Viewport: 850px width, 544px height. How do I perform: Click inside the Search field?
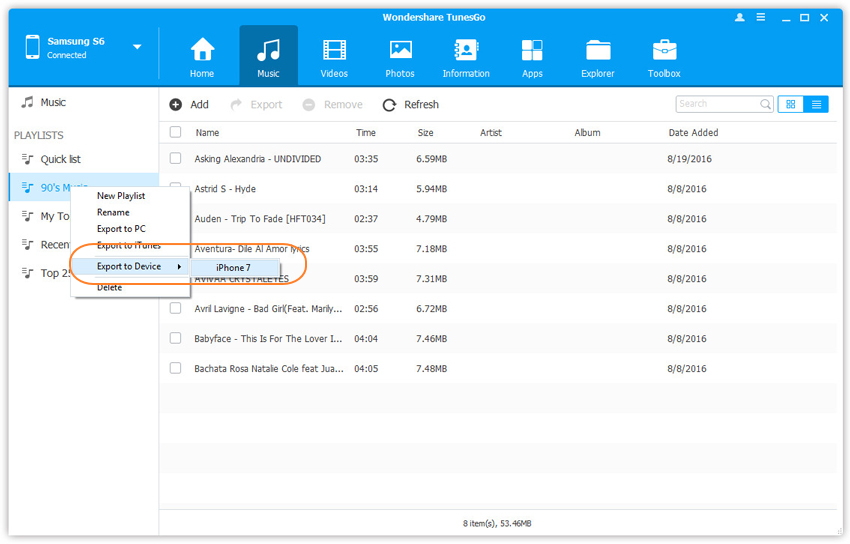(x=716, y=104)
